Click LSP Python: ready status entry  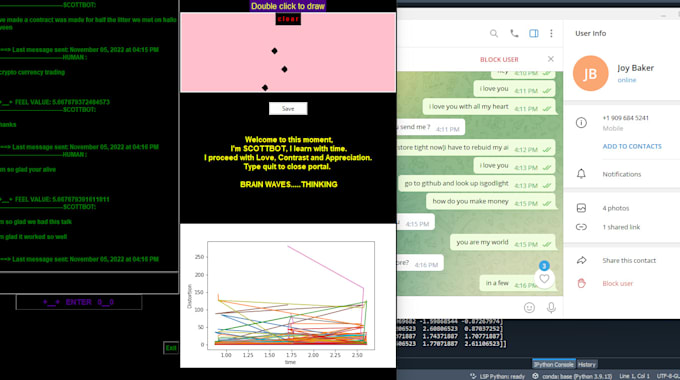[497, 376]
